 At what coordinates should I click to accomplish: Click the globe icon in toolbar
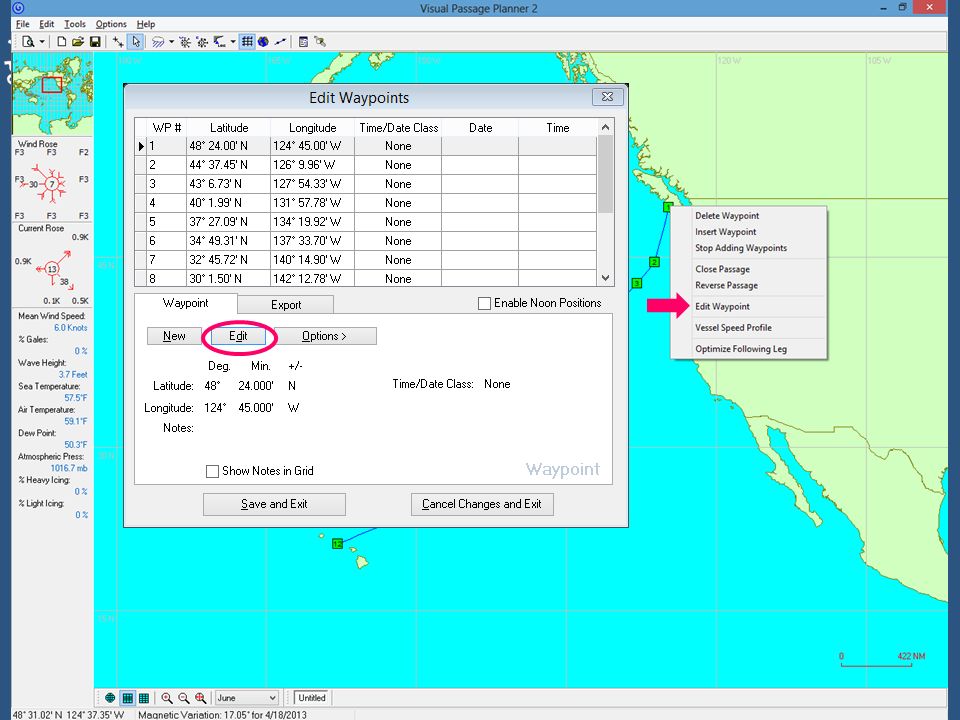[x=263, y=42]
